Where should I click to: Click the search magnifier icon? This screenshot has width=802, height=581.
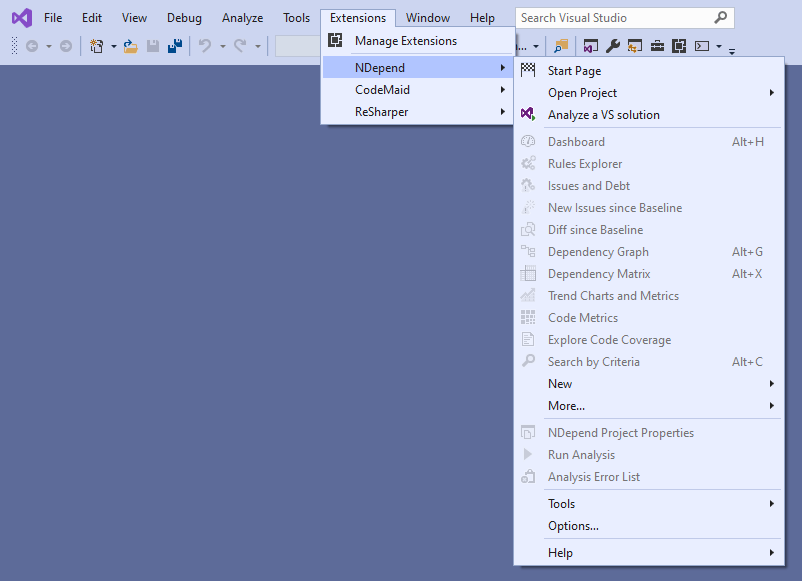tap(721, 18)
